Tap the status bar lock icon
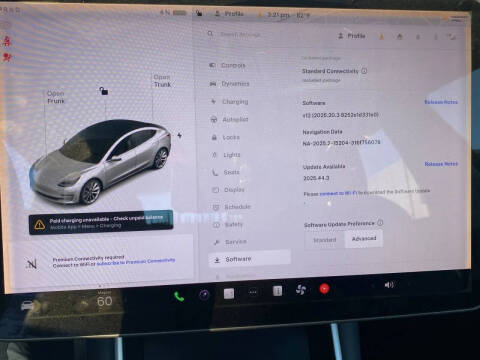Viewport: 480px width, 360px height. [199, 13]
